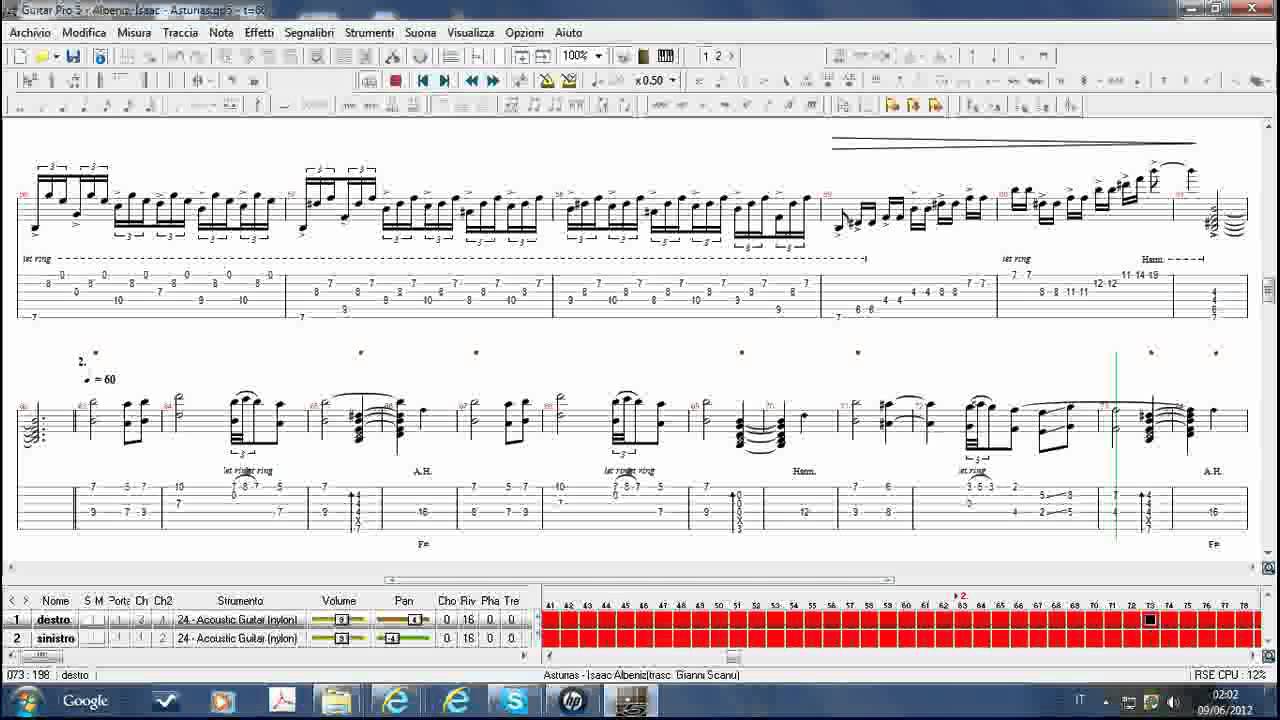
Task: Open the Aiuto menu
Action: pyautogui.click(x=568, y=32)
